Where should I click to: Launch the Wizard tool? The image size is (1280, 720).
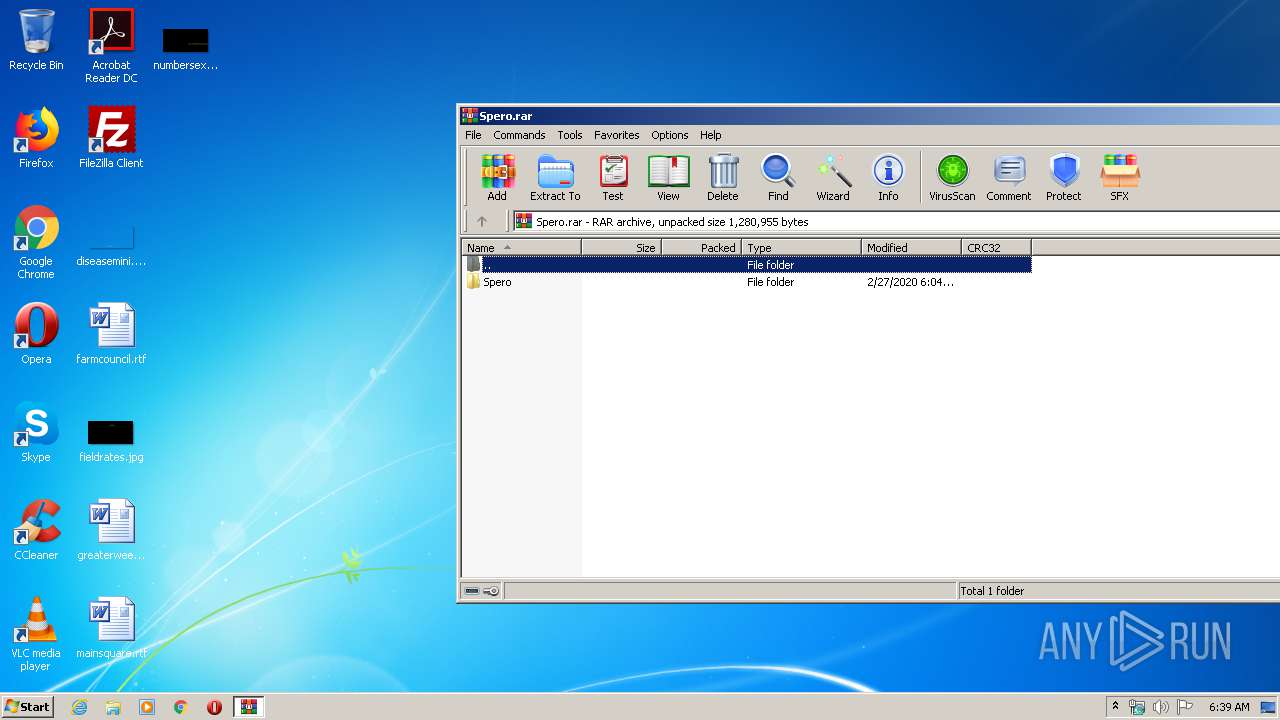click(833, 177)
